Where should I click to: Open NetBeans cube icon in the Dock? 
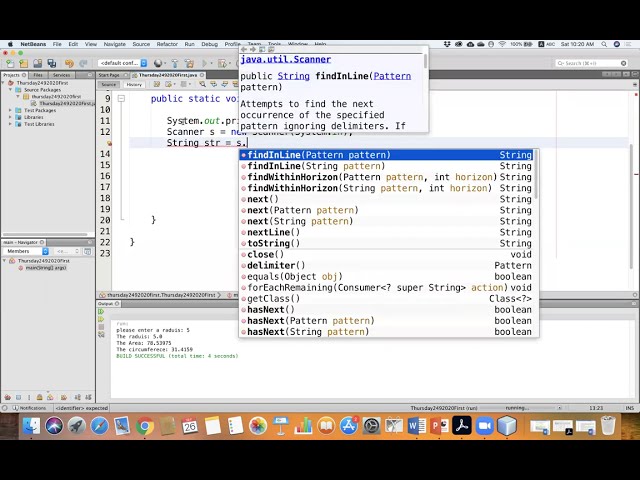point(507,426)
